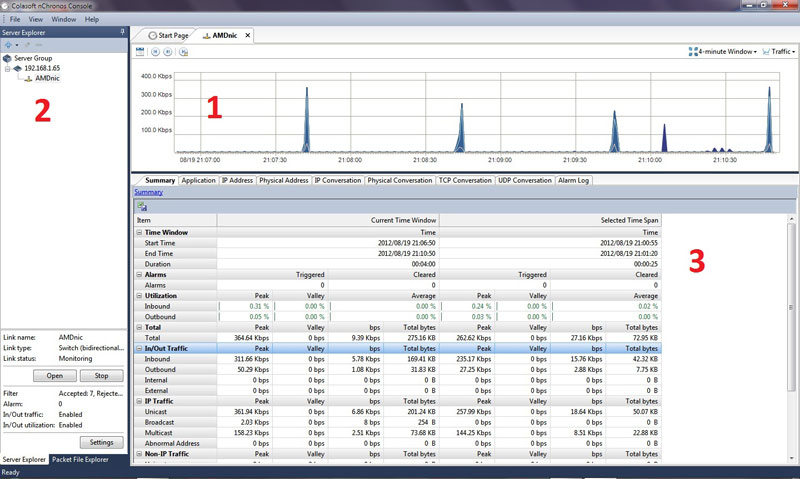This screenshot has height=479, width=800.
Task: Click the traffic spike near 21:08:45 on chart
Action: tap(461, 130)
